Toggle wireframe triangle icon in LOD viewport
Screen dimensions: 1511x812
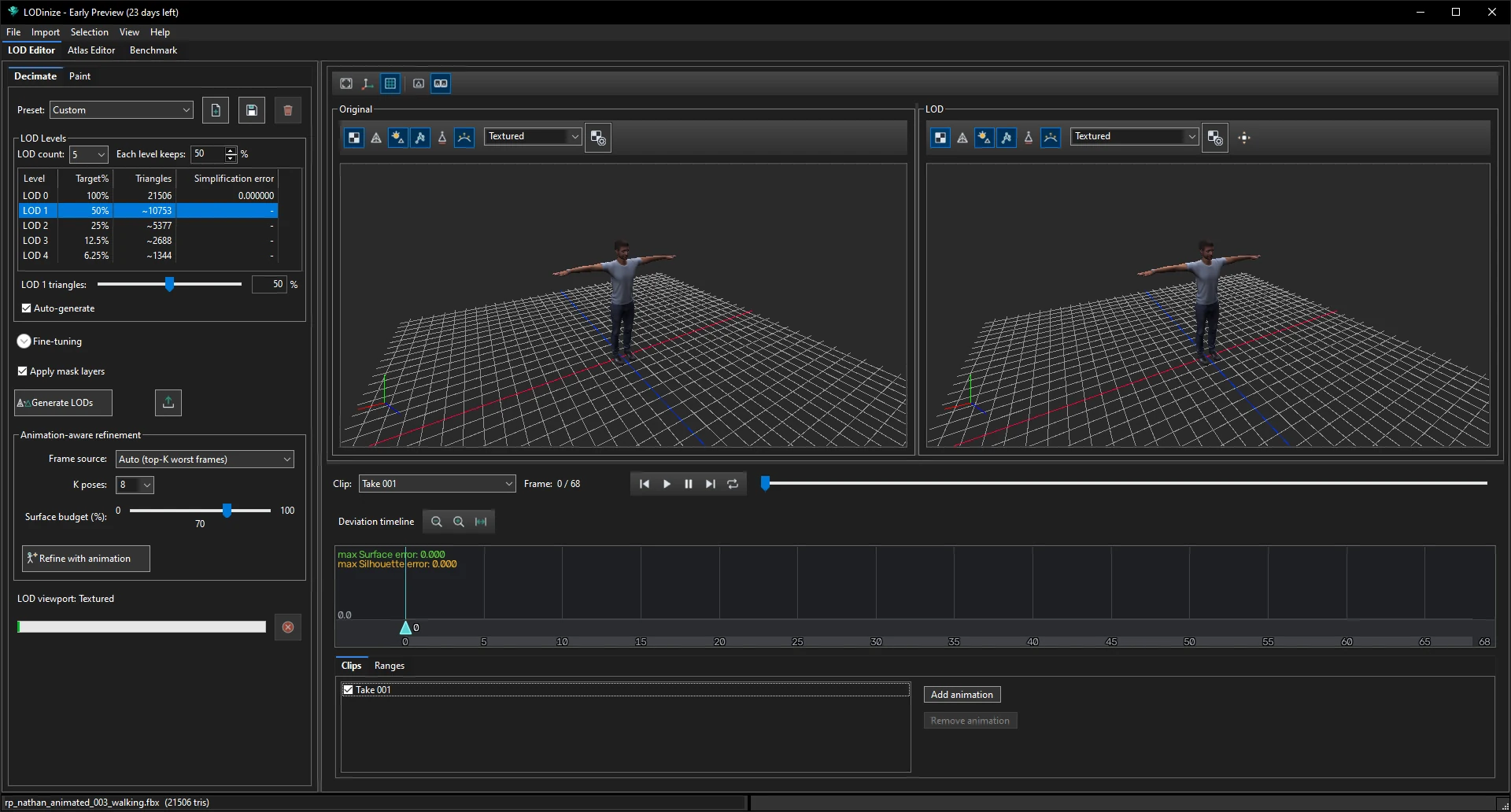click(962, 138)
